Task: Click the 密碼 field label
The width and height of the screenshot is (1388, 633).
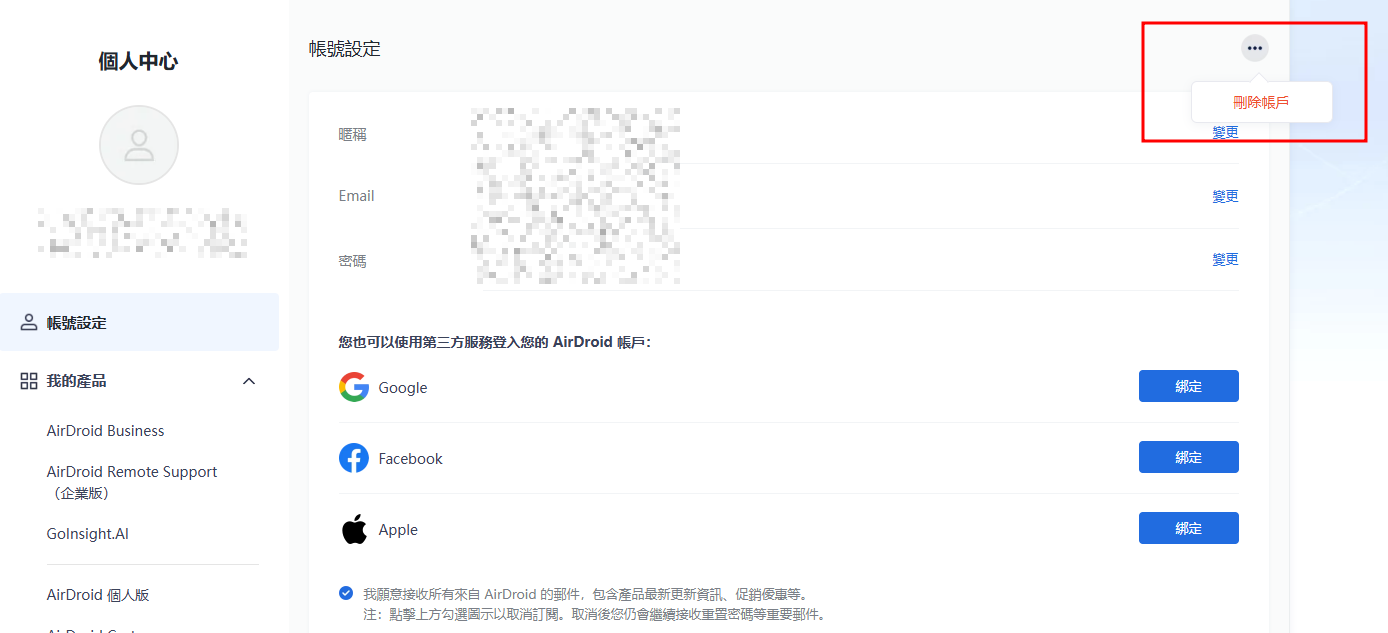Action: 353,261
